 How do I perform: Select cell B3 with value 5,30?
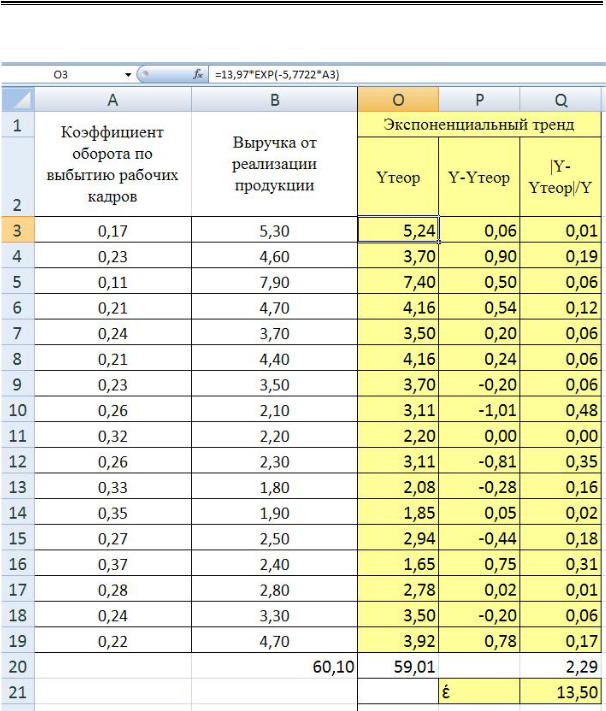click(274, 230)
